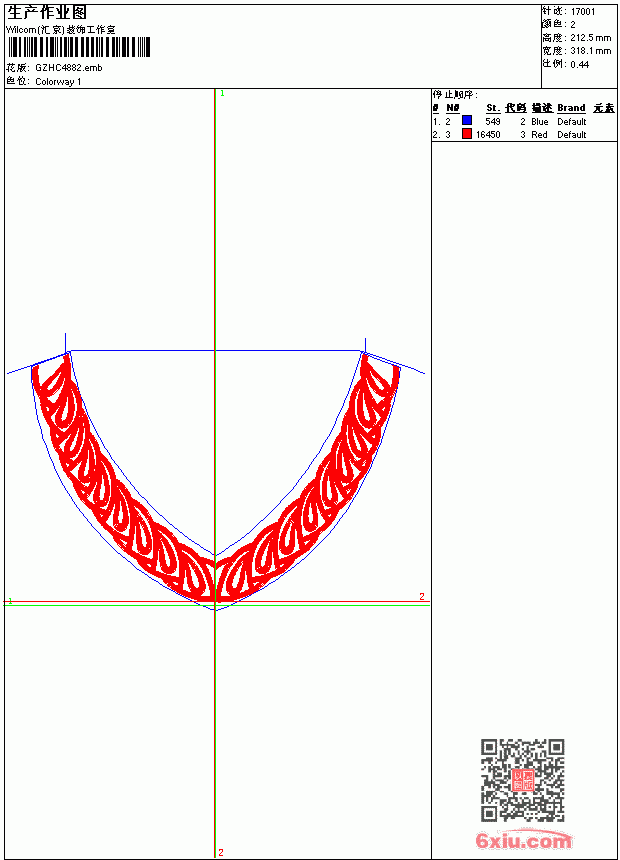Click the red embroidery design on the left side
Viewport: 620px width, 860px height.
123,485
